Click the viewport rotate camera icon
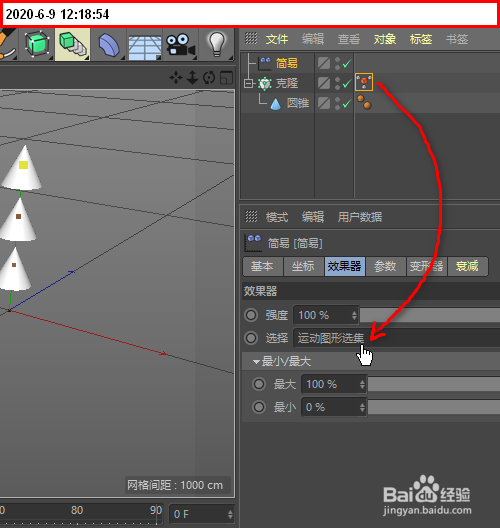500x528 pixels. 209,78
